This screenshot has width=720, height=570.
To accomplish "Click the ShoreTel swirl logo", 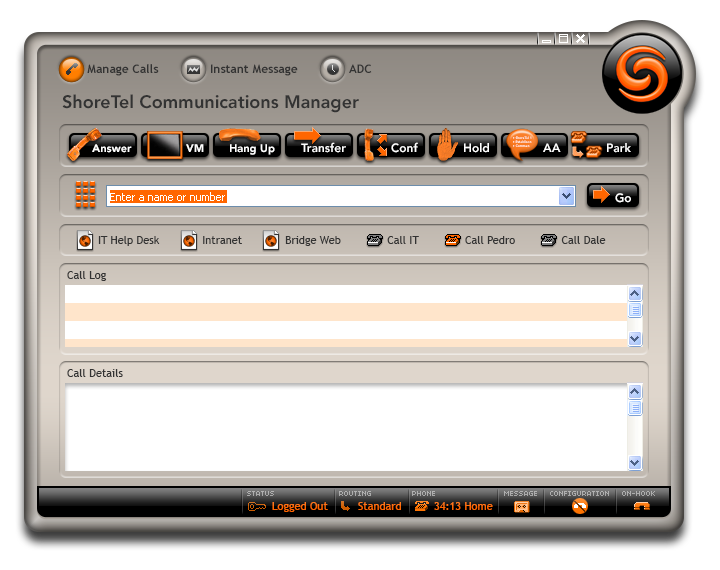I will click(x=642, y=73).
